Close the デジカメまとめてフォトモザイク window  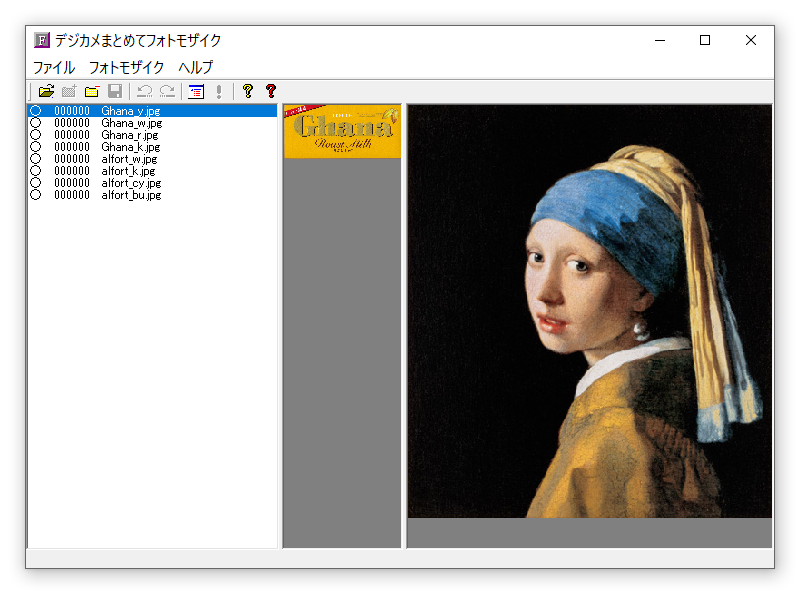click(x=751, y=40)
